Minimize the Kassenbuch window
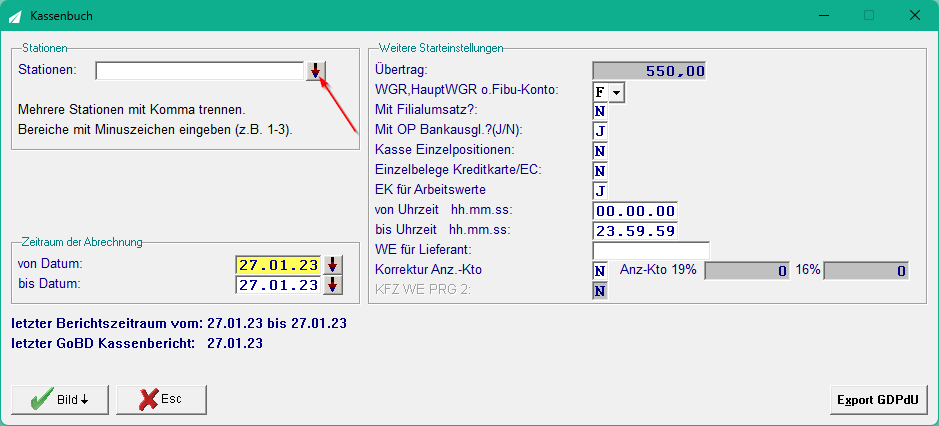The width and height of the screenshot is (939, 426). pos(823,16)
